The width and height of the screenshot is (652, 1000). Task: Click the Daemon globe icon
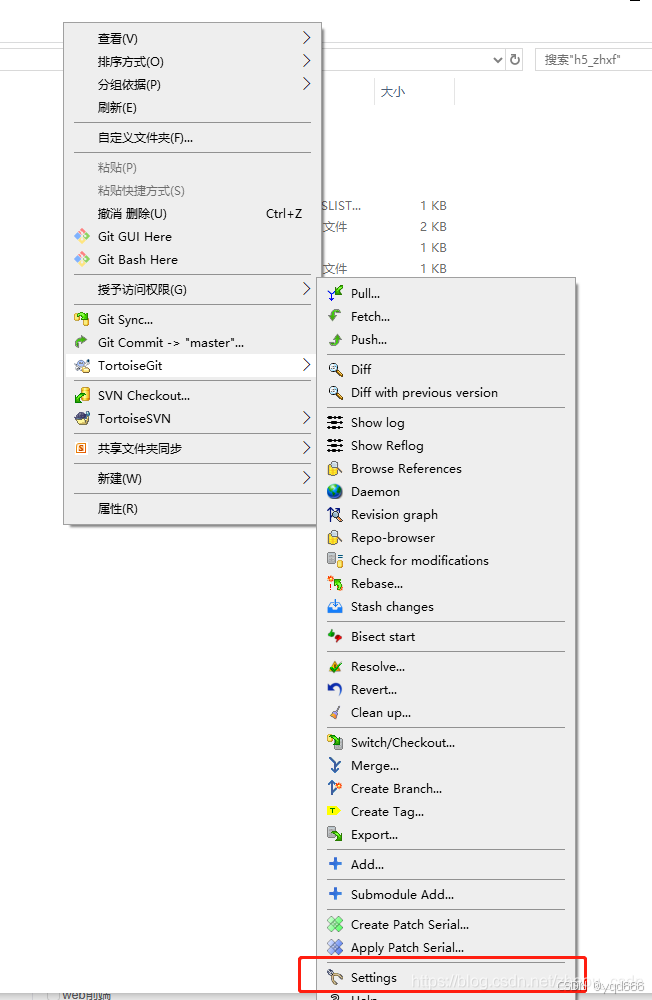[x=335, y=491]
